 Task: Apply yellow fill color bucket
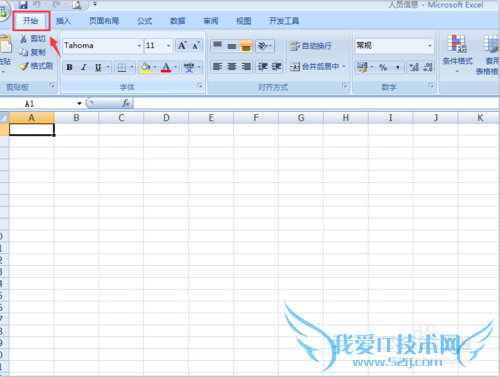[x=145, y=67]
